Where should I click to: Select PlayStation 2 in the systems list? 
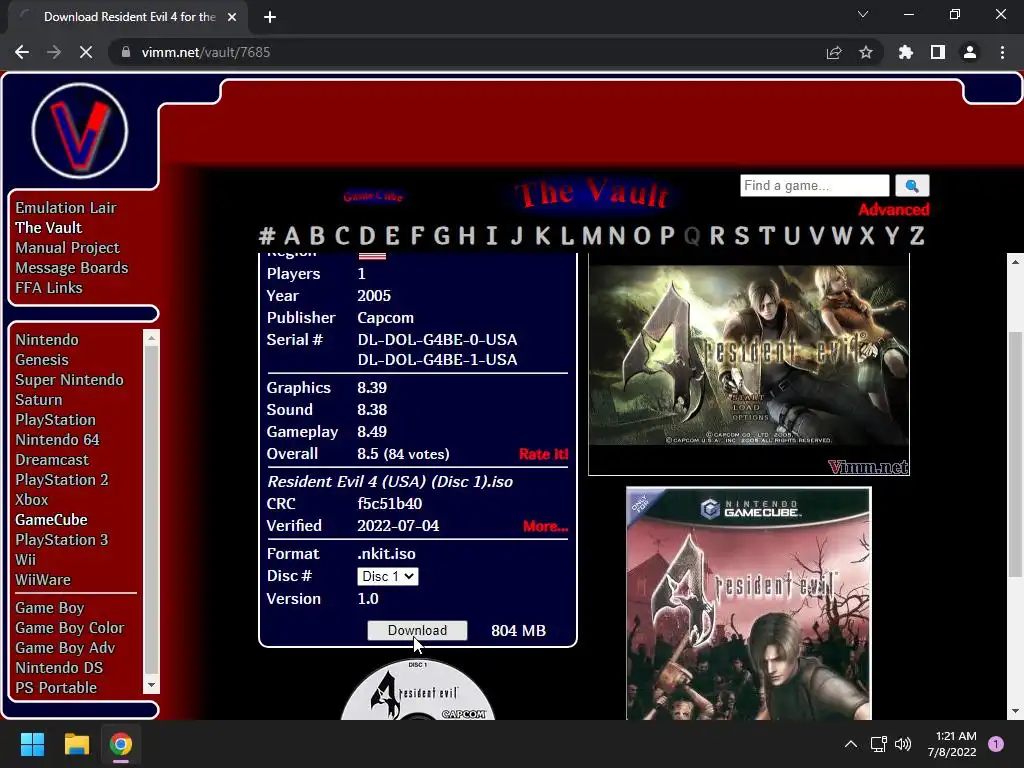click(61, 480)
